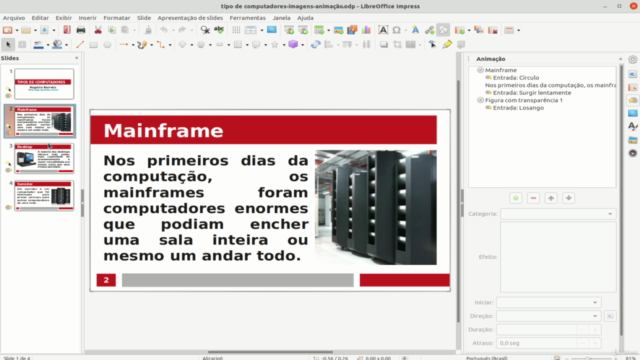Open the Save dropdown arrow
The width and height of the screenshot is (640, 360).
[x=53, y=30]
